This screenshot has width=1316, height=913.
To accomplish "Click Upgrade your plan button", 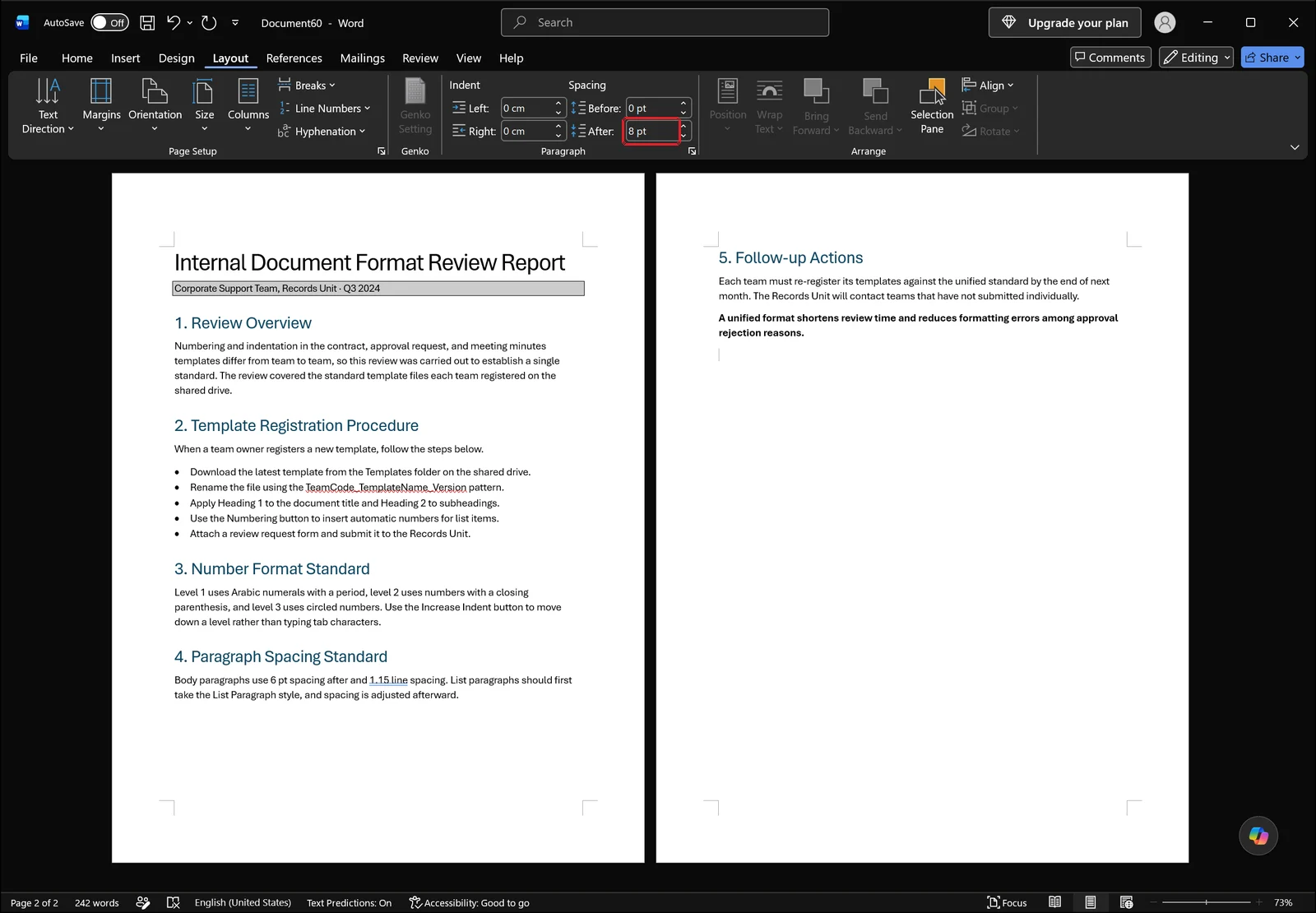I will pos(1065,23).
